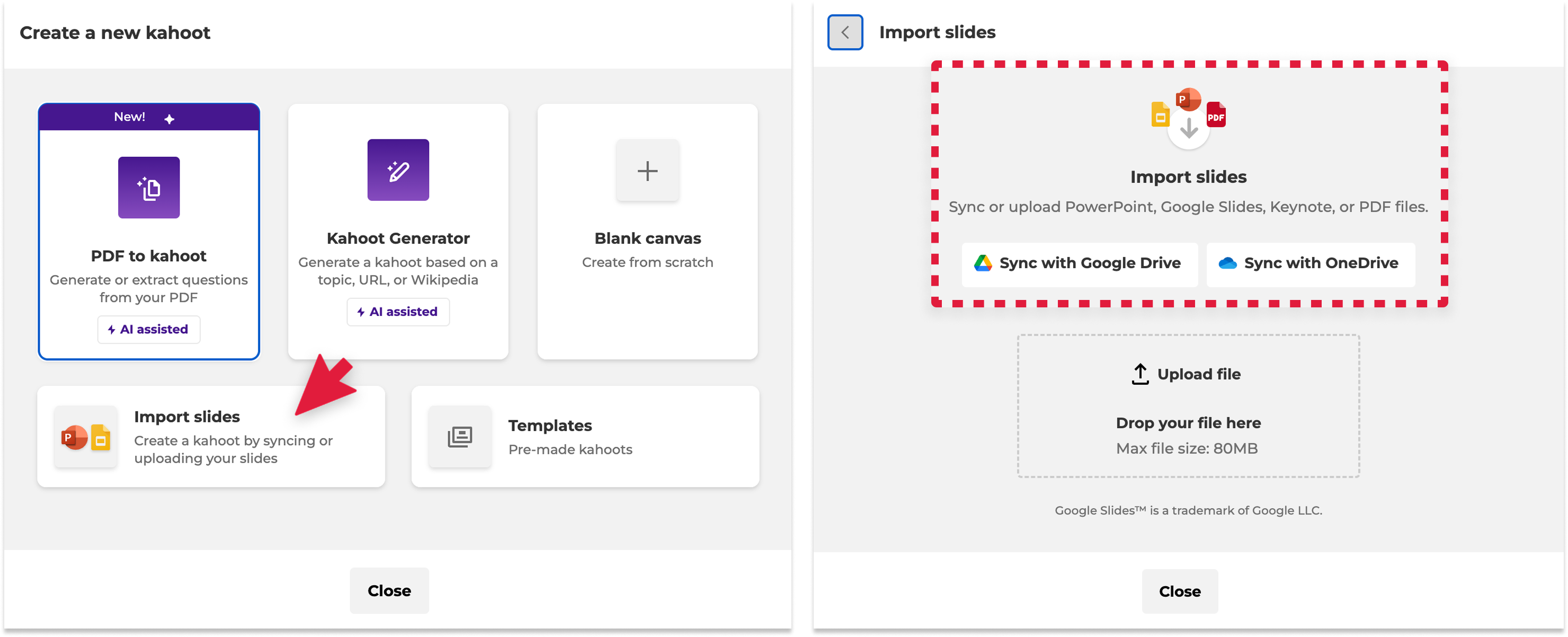The width and height of the screenshot is (1568, 637).
Task: Open the PDF to kahoot card
Action: [x=149, y=232]
